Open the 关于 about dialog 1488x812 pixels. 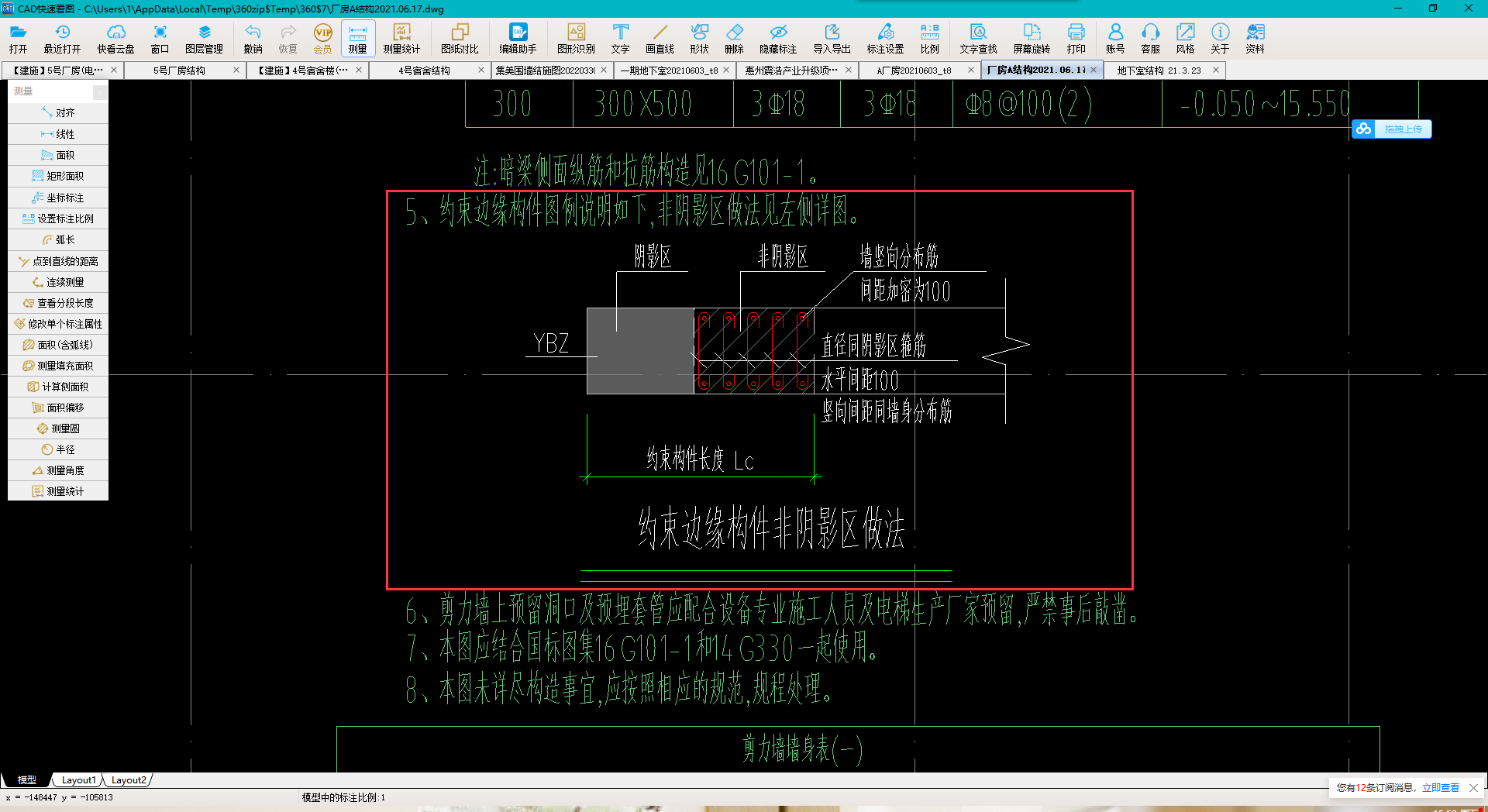pyautogui.click(x=1220, y=38)
